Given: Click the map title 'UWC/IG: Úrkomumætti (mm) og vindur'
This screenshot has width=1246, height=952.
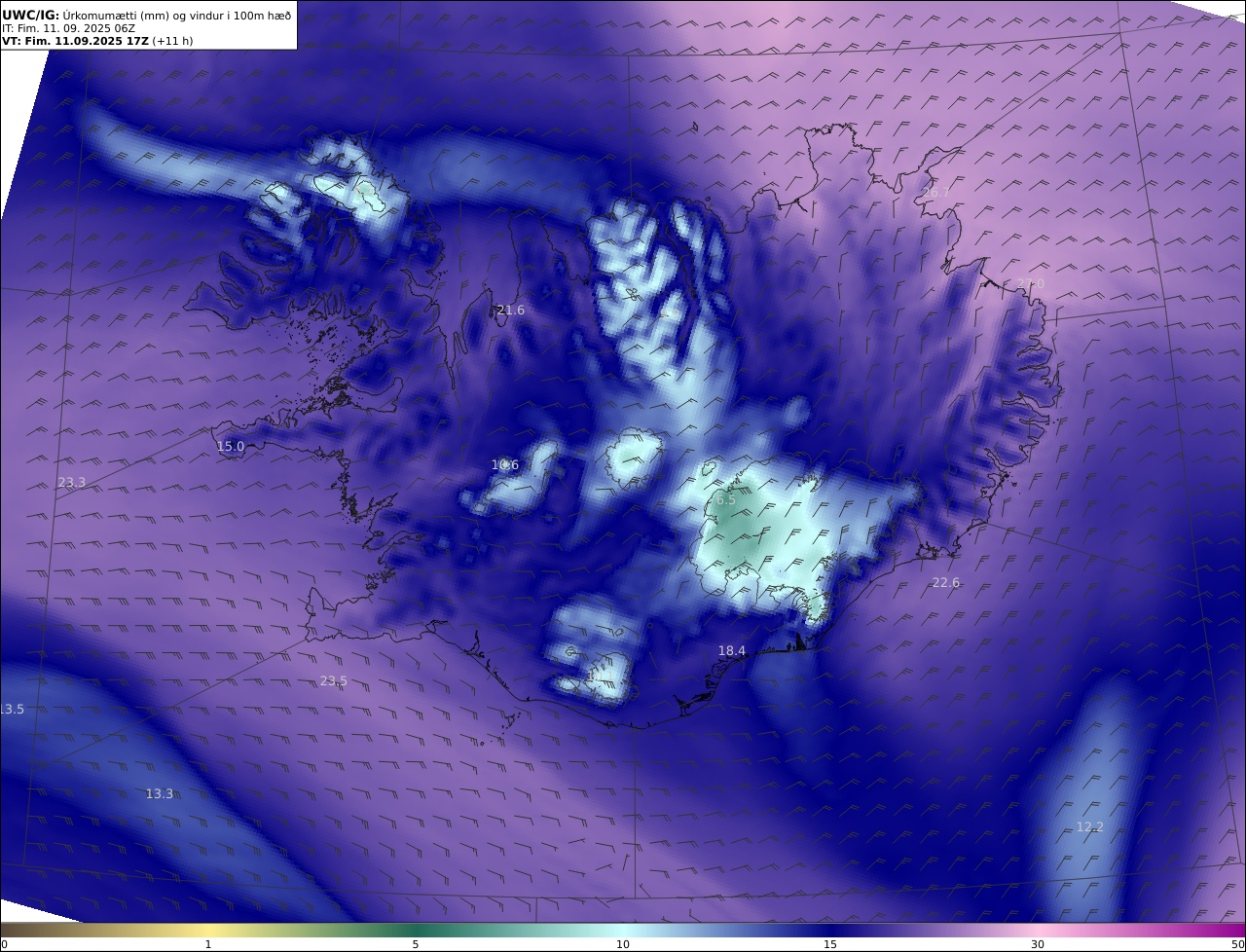Looking at the screenshot, I should tap(146, 15).
